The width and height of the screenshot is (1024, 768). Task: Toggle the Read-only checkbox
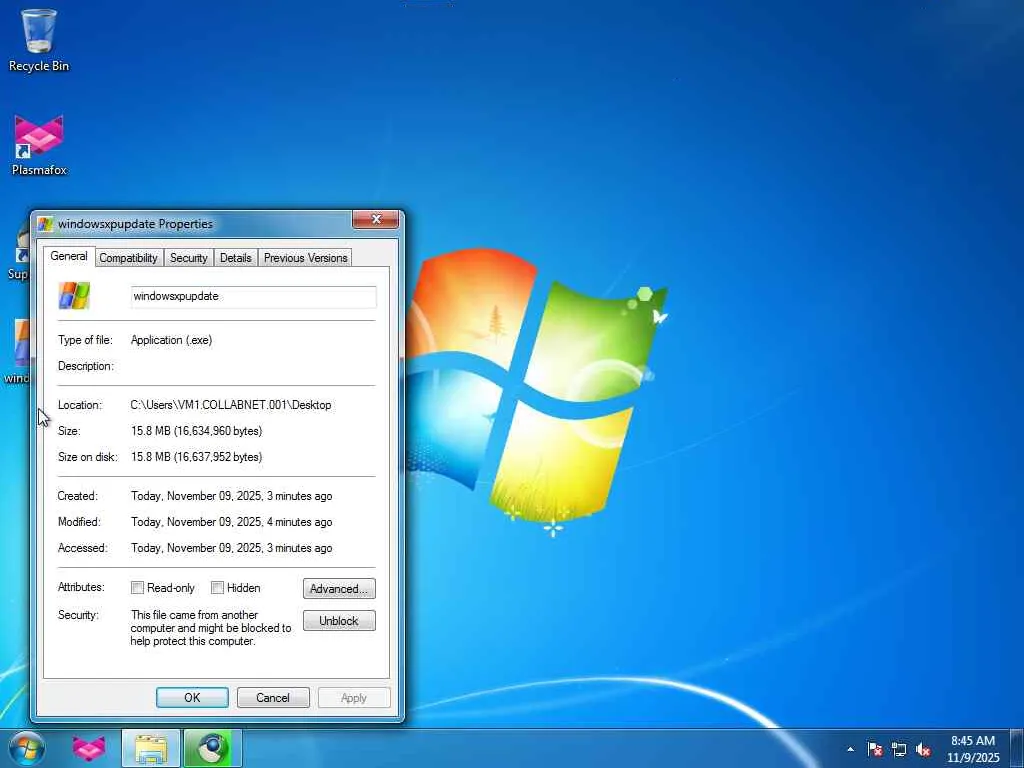pyautogui.click(x=137, y=588)
